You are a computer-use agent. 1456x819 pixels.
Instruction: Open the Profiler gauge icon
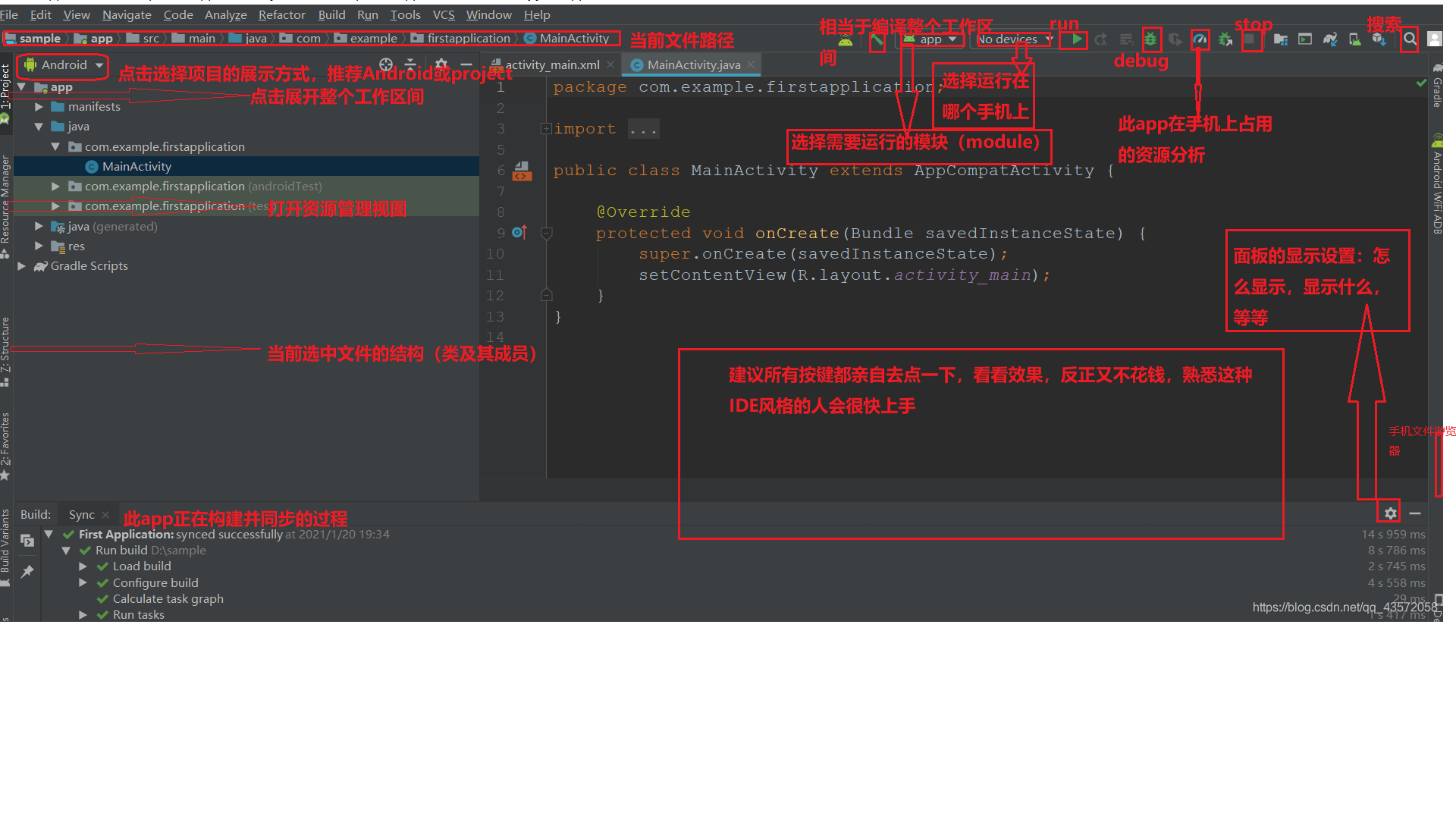(x=1200, y=39)
